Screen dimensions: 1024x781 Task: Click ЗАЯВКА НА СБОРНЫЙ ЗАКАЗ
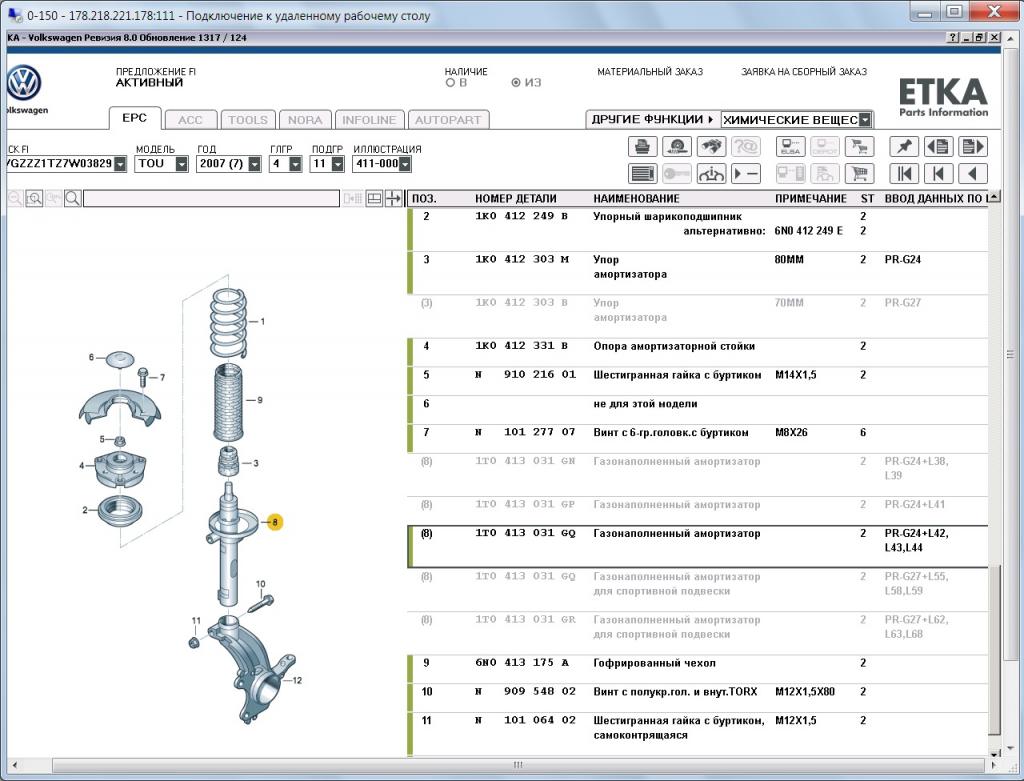[804, 72]
